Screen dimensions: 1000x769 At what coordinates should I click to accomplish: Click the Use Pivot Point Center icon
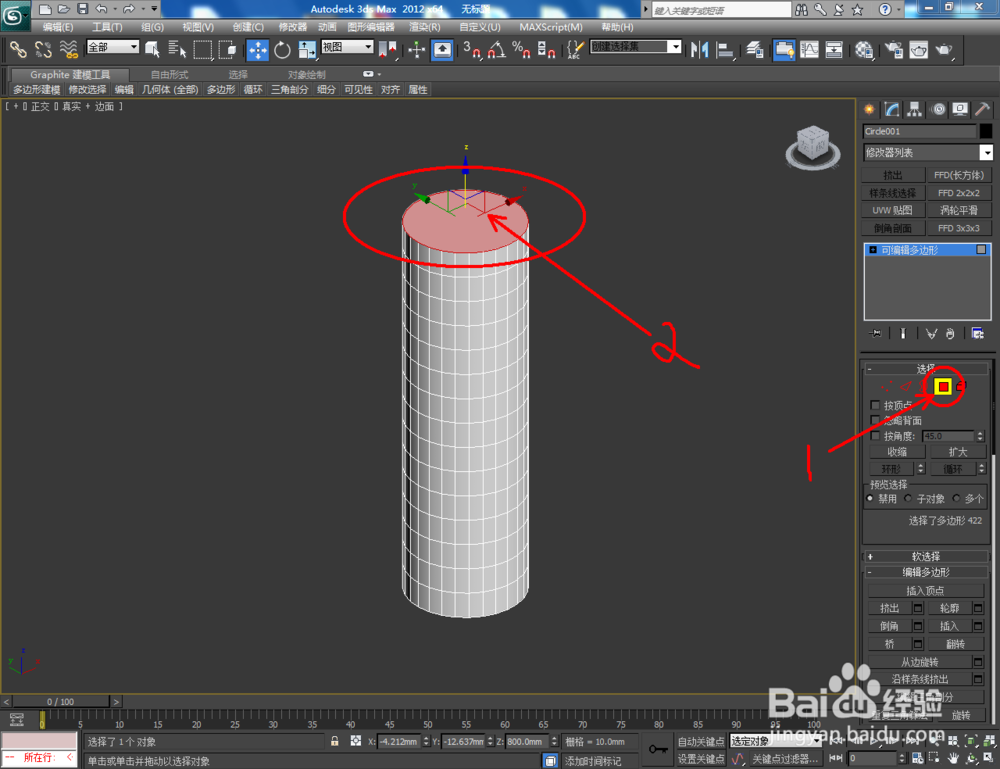[388, 49]
